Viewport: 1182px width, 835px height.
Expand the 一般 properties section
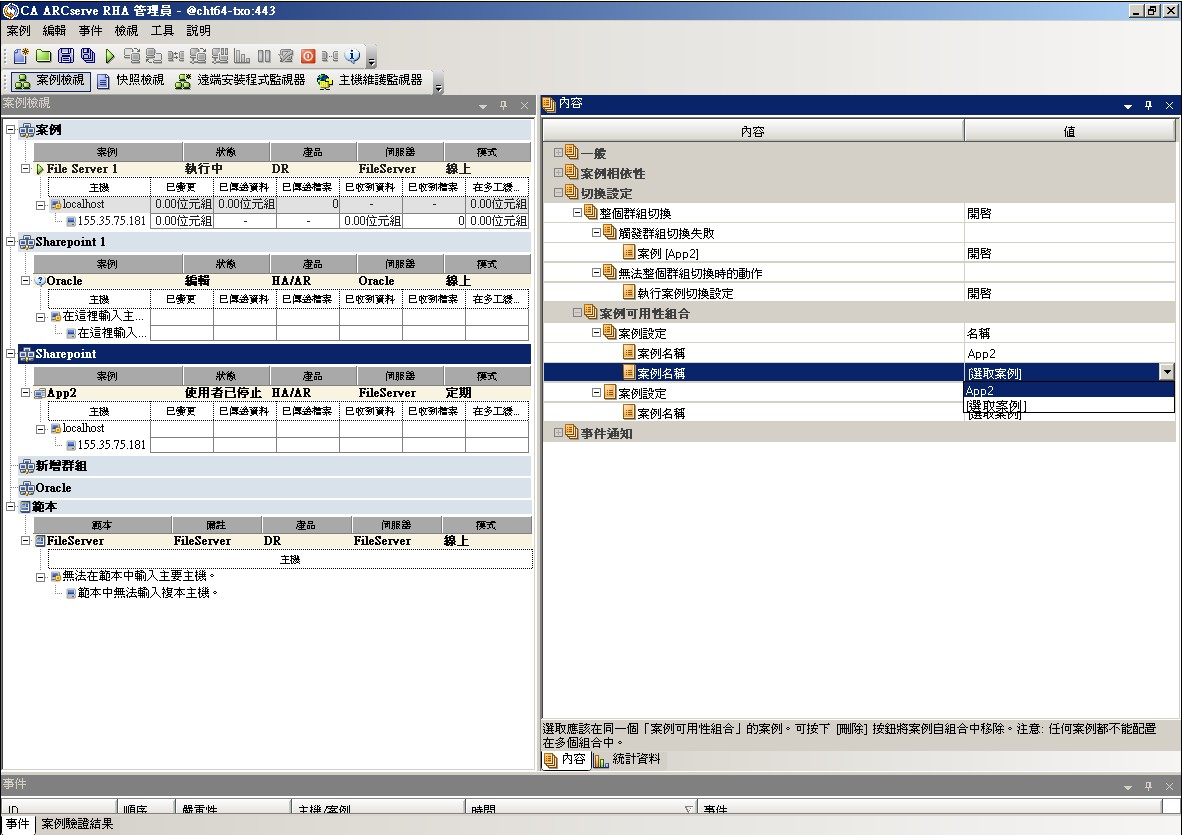point(559,153)
